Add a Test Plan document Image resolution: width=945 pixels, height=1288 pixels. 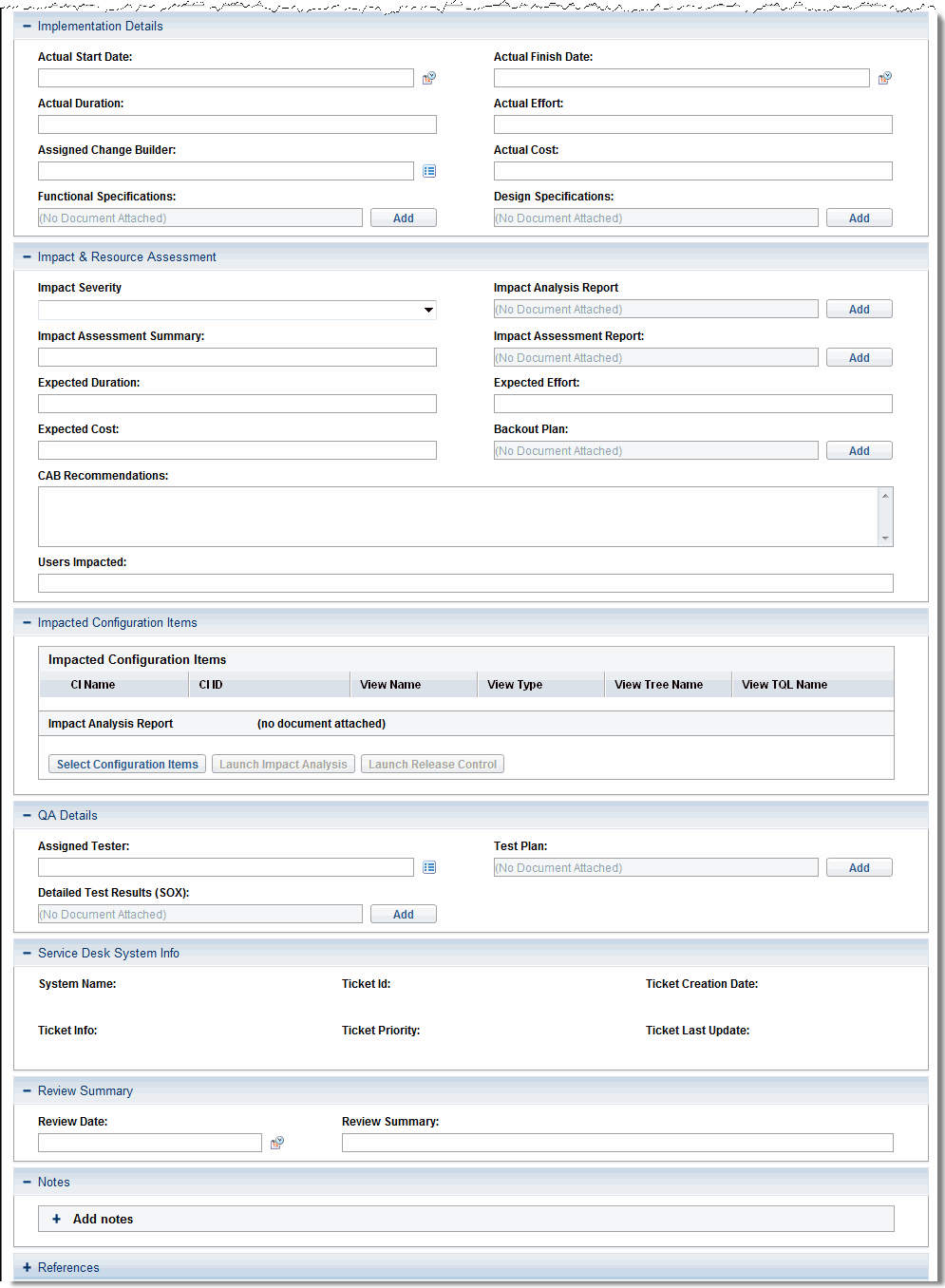point(859,867)
